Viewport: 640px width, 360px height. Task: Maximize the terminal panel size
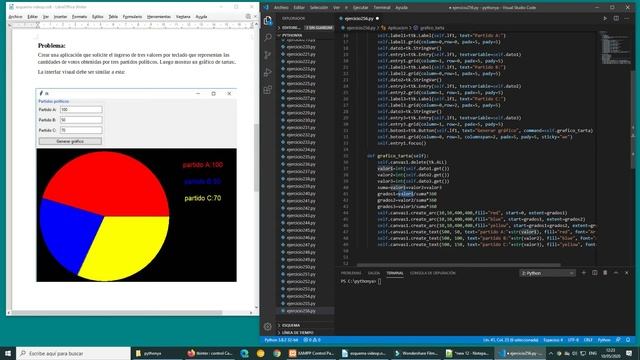[x=616, y=273]
